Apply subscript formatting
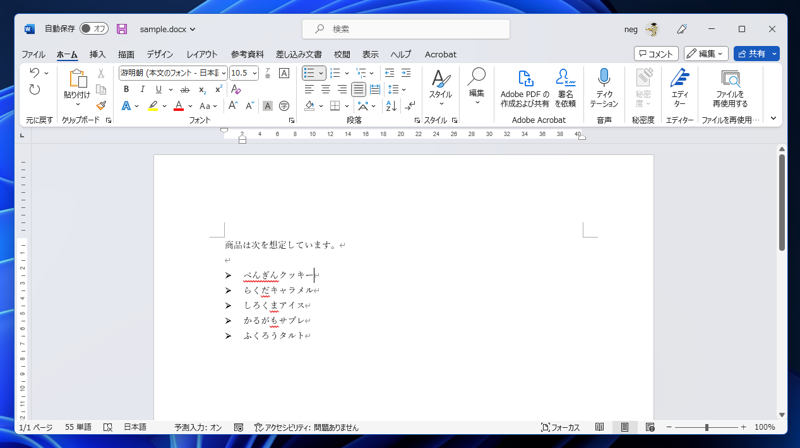 [x=202, y=90]
